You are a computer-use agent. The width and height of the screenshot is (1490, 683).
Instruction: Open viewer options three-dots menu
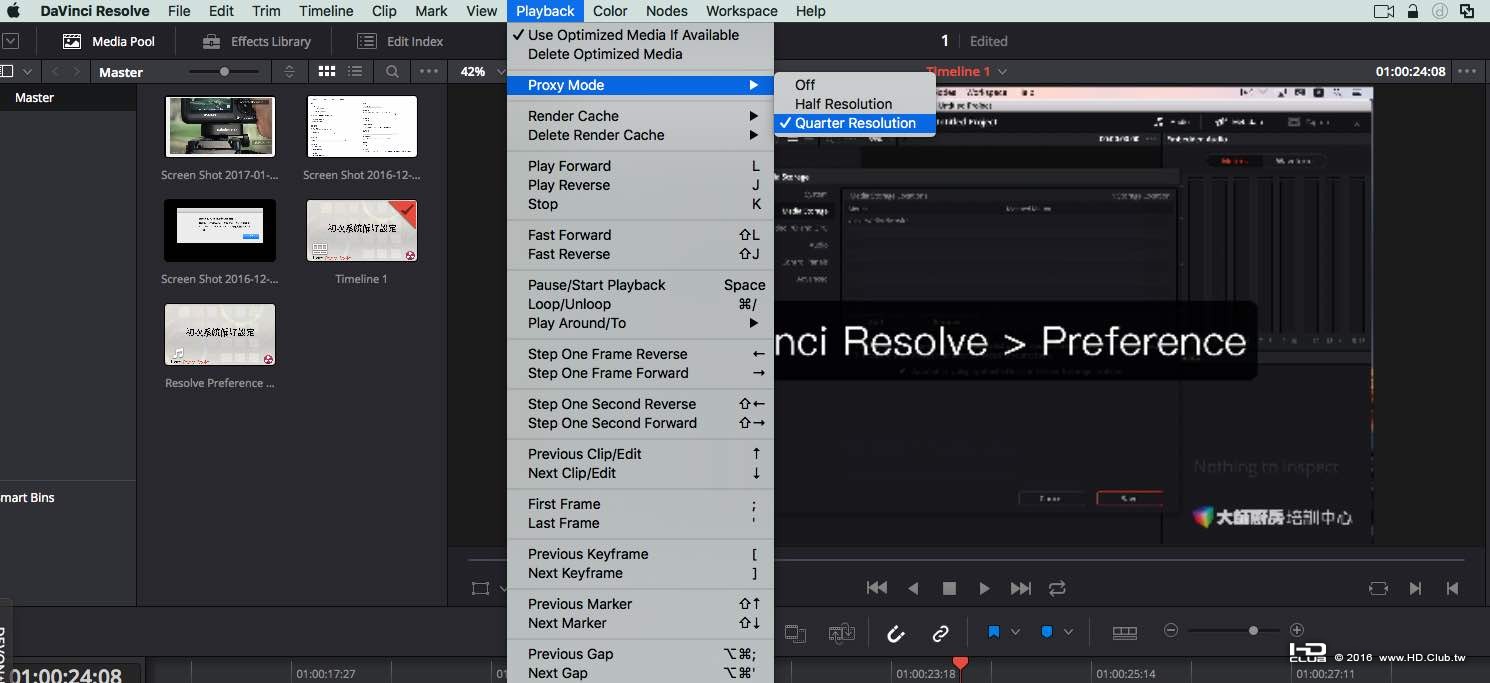point(1467,71)
